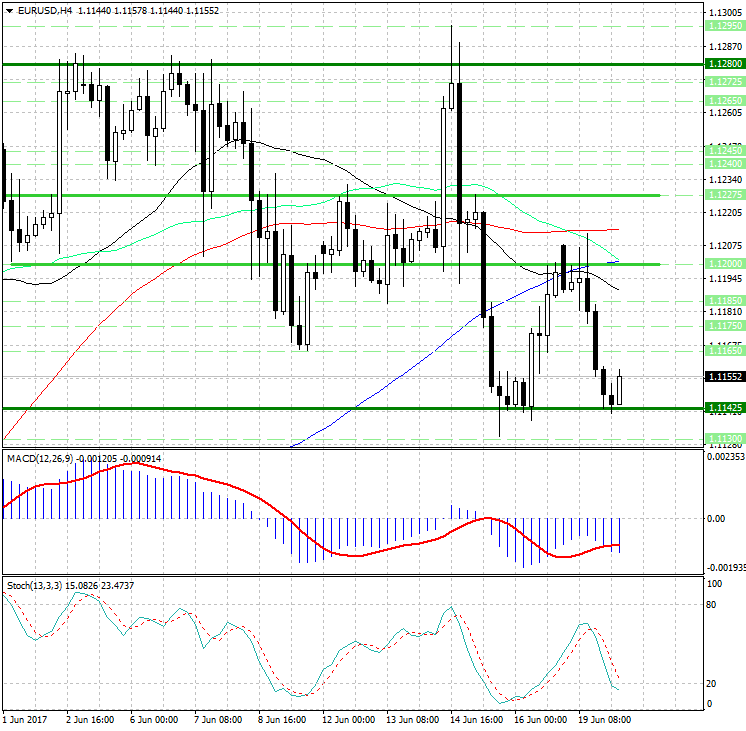The image size is (746, 731).
Task: Click the 1.12000 level price tag
Action: 725,264
